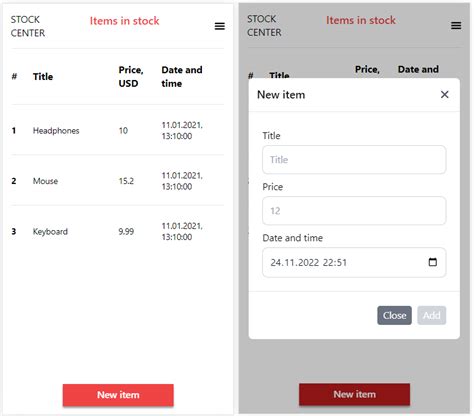Select the Headphones row
Viewport: 474px width, 416px height.
[x=117, y=130]
